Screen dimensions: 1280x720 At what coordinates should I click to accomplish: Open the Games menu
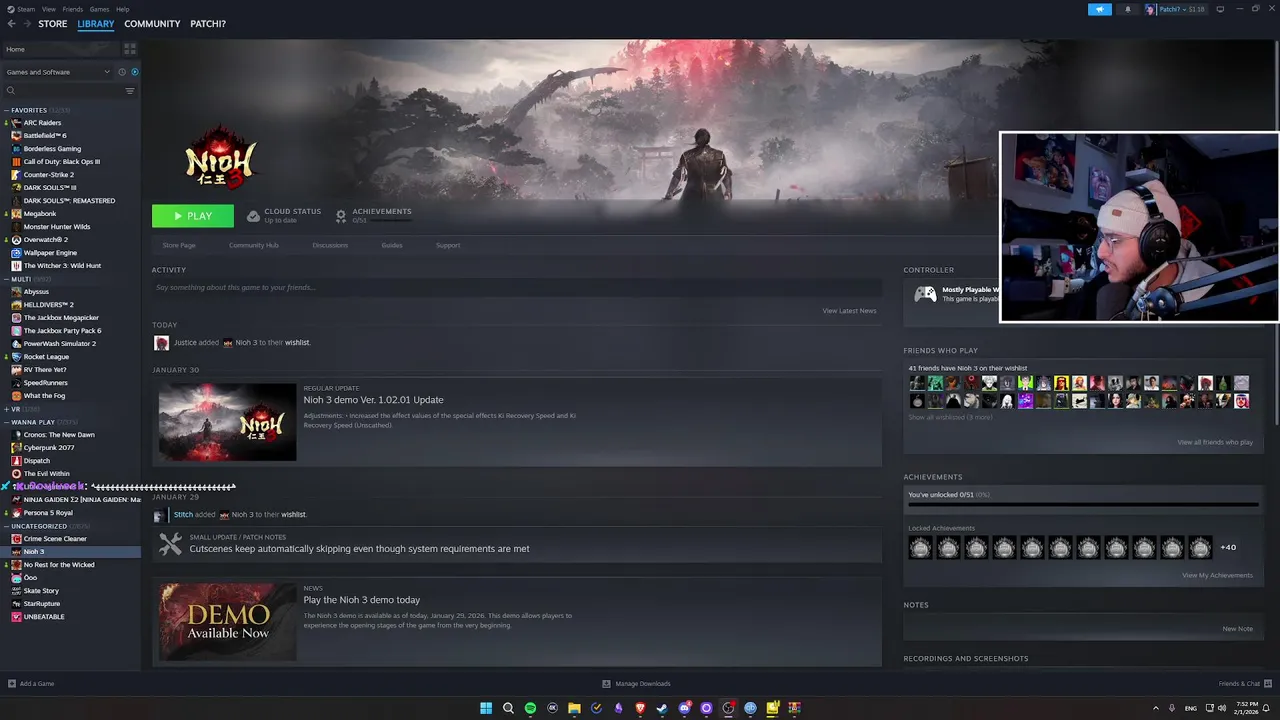99,9
